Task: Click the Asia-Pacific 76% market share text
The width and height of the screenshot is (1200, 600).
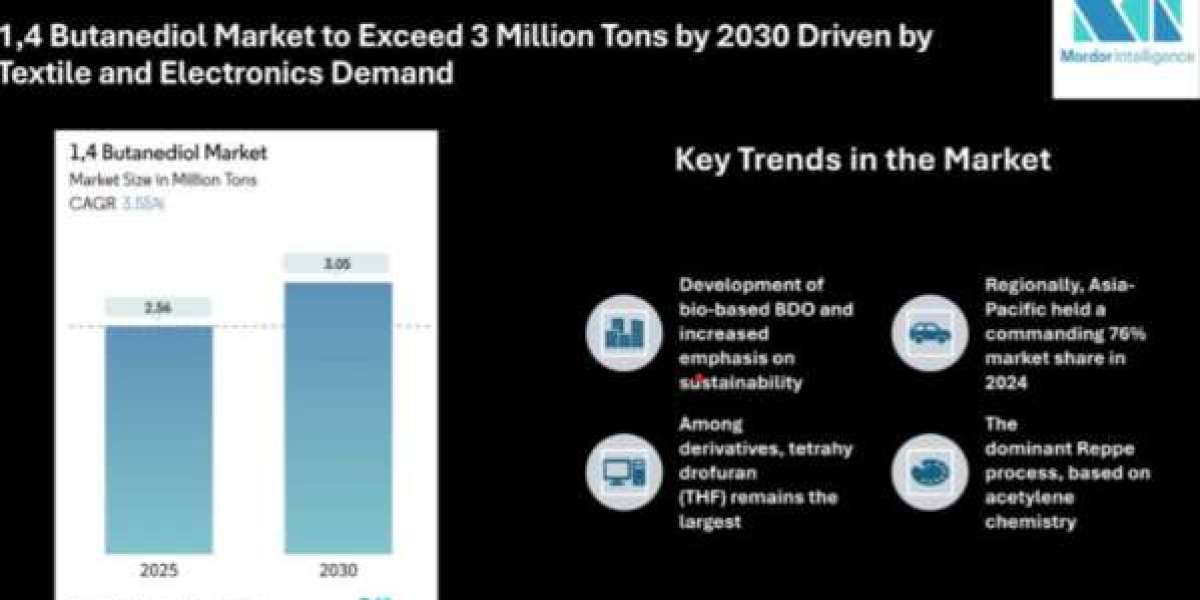Action: click(x=1064, y=334)
